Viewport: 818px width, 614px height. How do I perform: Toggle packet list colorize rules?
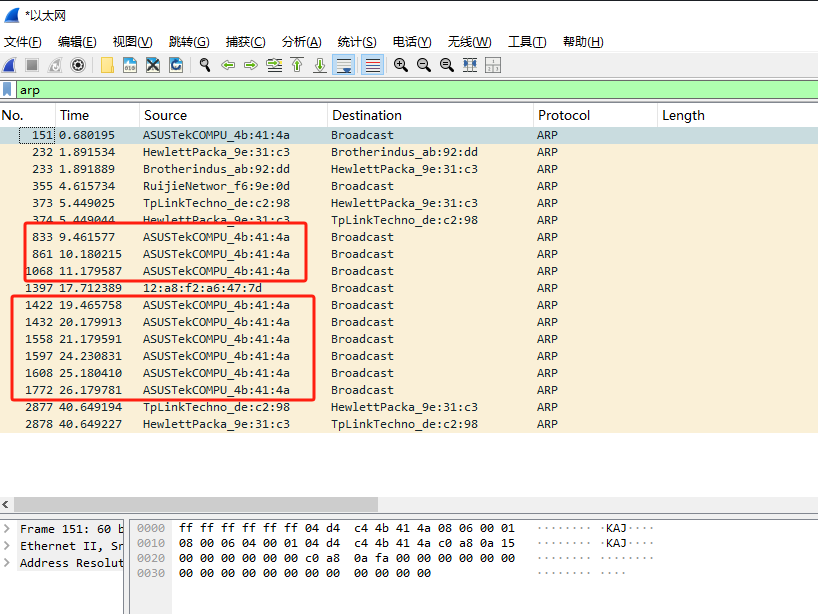click(x=372, y=65)
